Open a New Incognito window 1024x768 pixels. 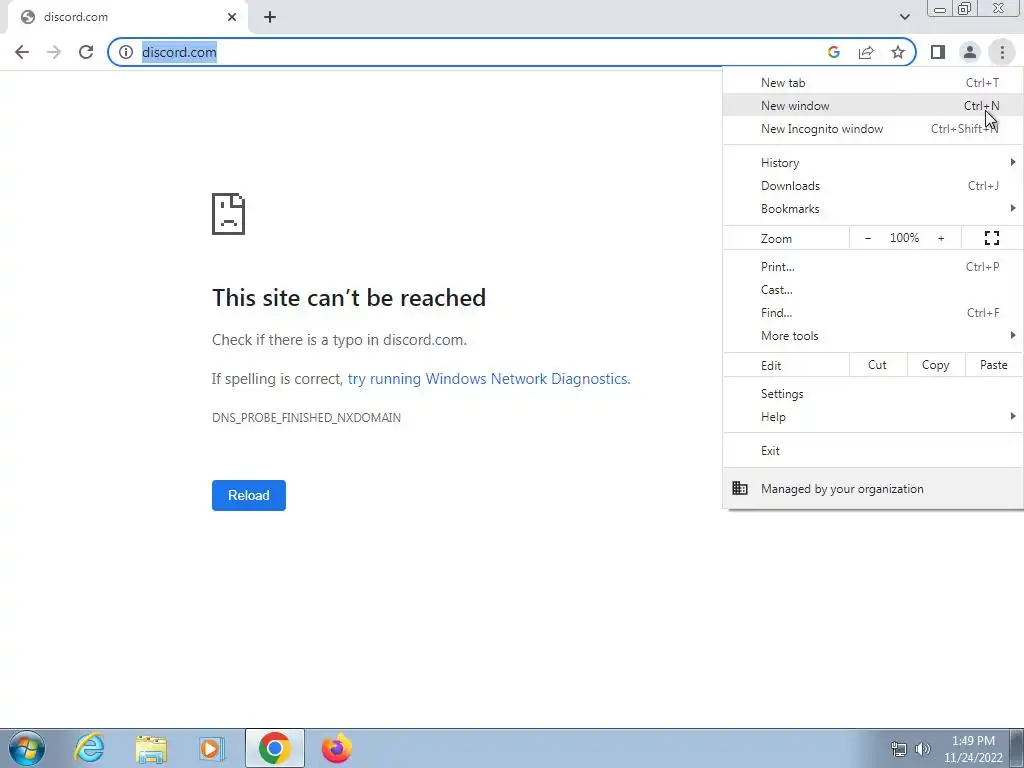click(873, 129)
